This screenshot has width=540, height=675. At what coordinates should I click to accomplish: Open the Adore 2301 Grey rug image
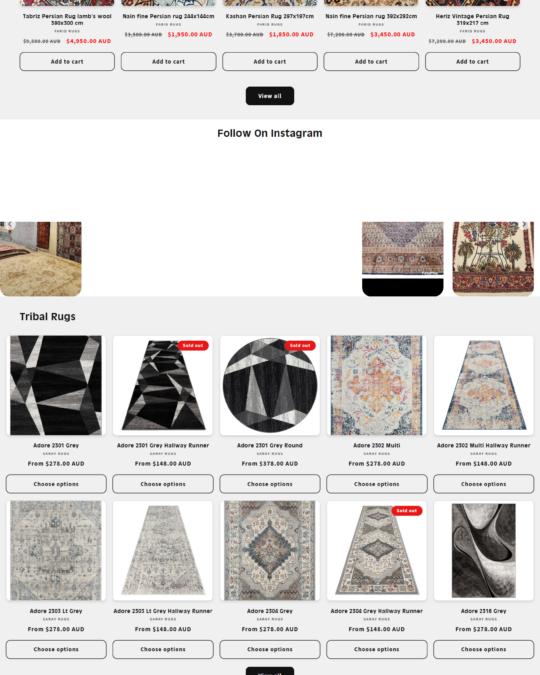click(56, 385)
